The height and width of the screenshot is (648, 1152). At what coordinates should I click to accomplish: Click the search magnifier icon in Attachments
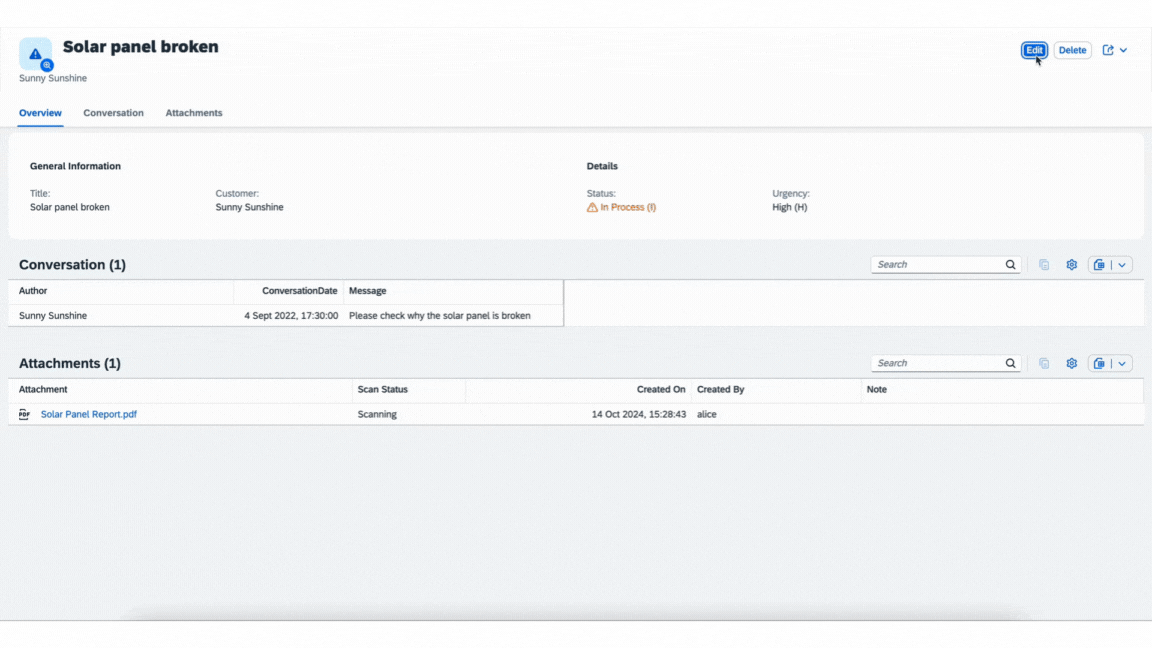pyautogui.click(x=1011, y=363)
